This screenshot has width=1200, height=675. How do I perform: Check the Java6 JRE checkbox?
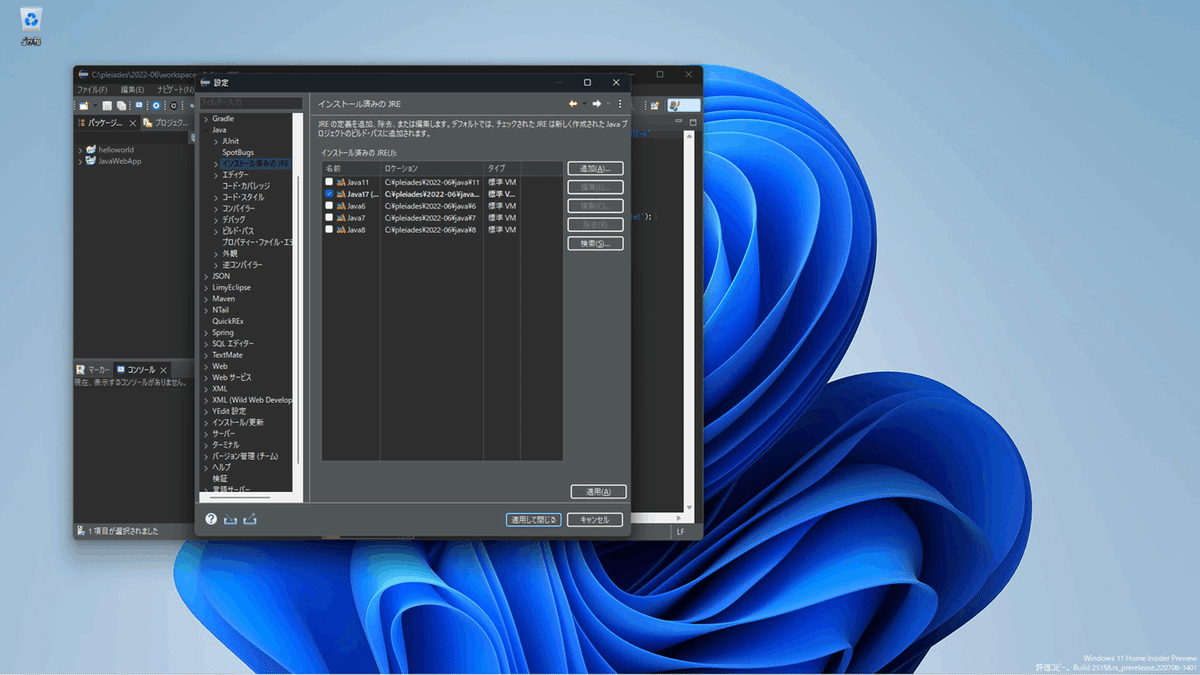(329, 206)
